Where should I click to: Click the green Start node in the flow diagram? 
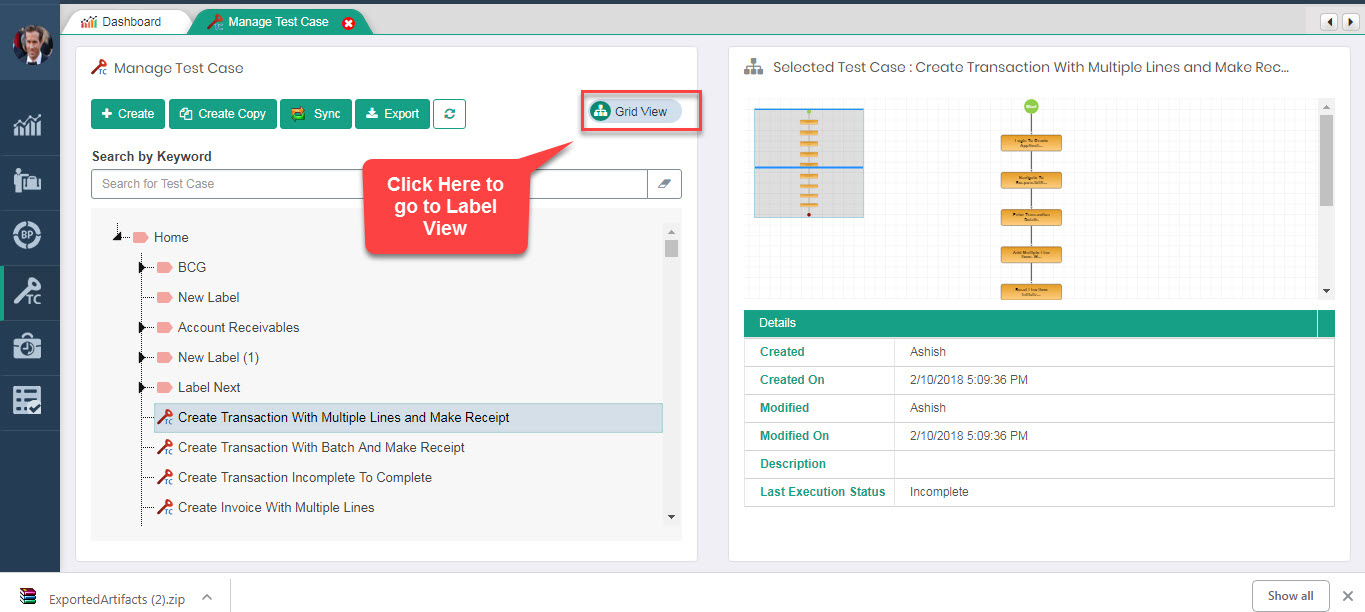click(1030, 106)
